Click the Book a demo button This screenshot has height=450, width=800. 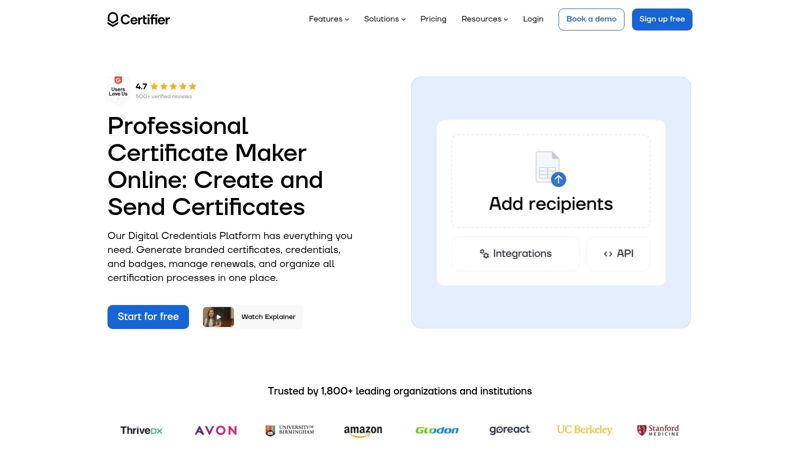point(591,19)
